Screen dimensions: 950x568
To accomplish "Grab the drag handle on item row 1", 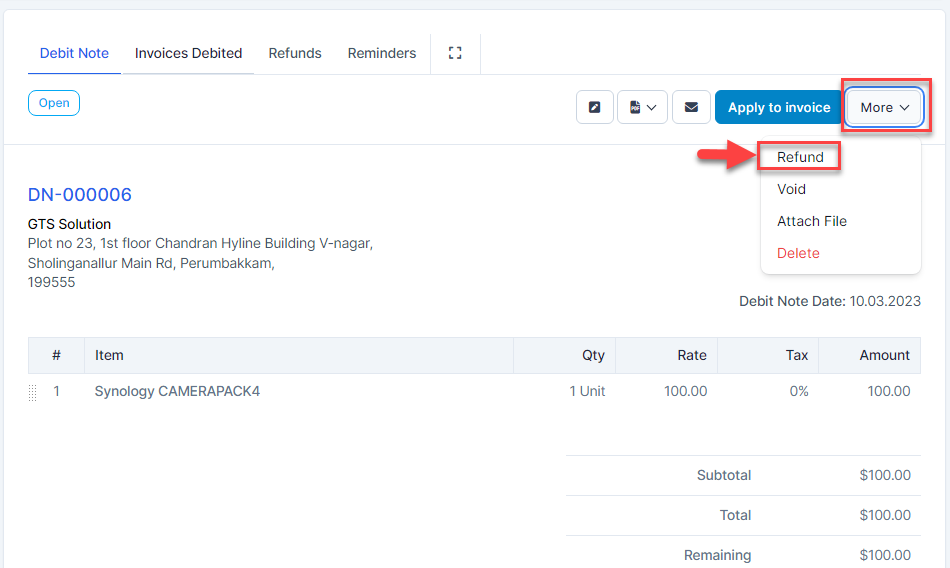I will (x=32, y=392).
